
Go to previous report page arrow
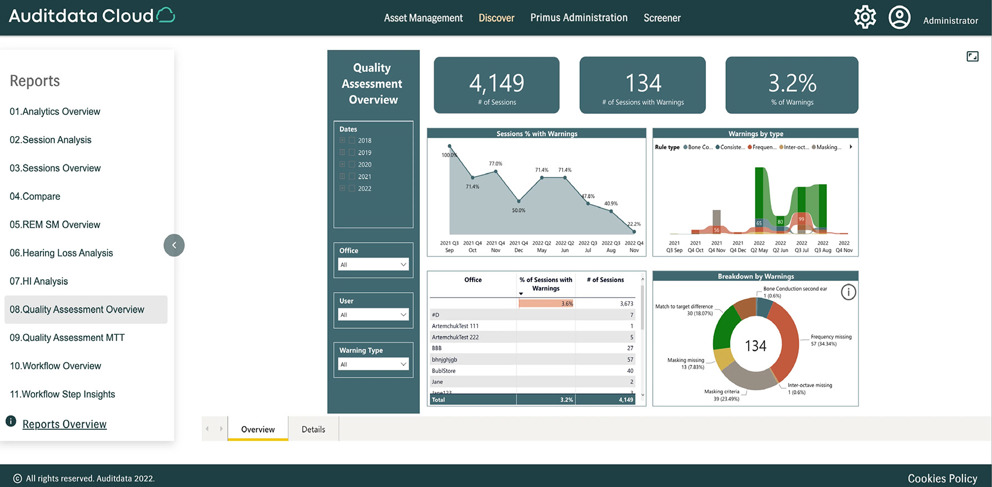tap(207, 429)
